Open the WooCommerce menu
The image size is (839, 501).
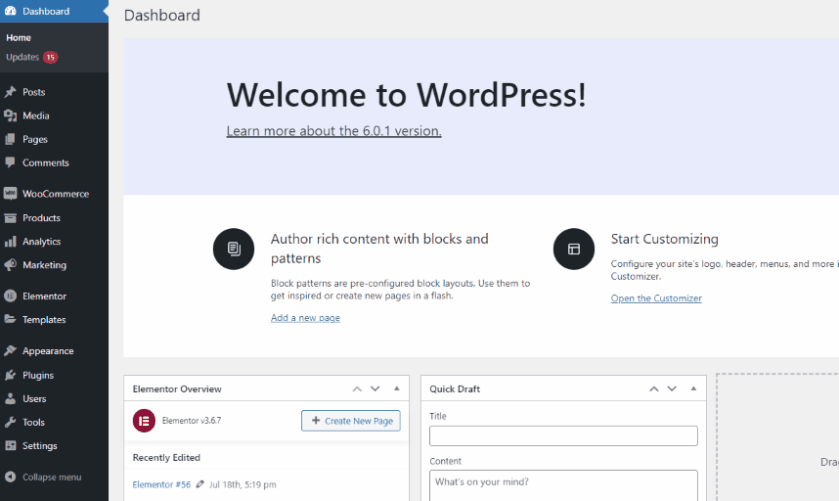[54, 194]
